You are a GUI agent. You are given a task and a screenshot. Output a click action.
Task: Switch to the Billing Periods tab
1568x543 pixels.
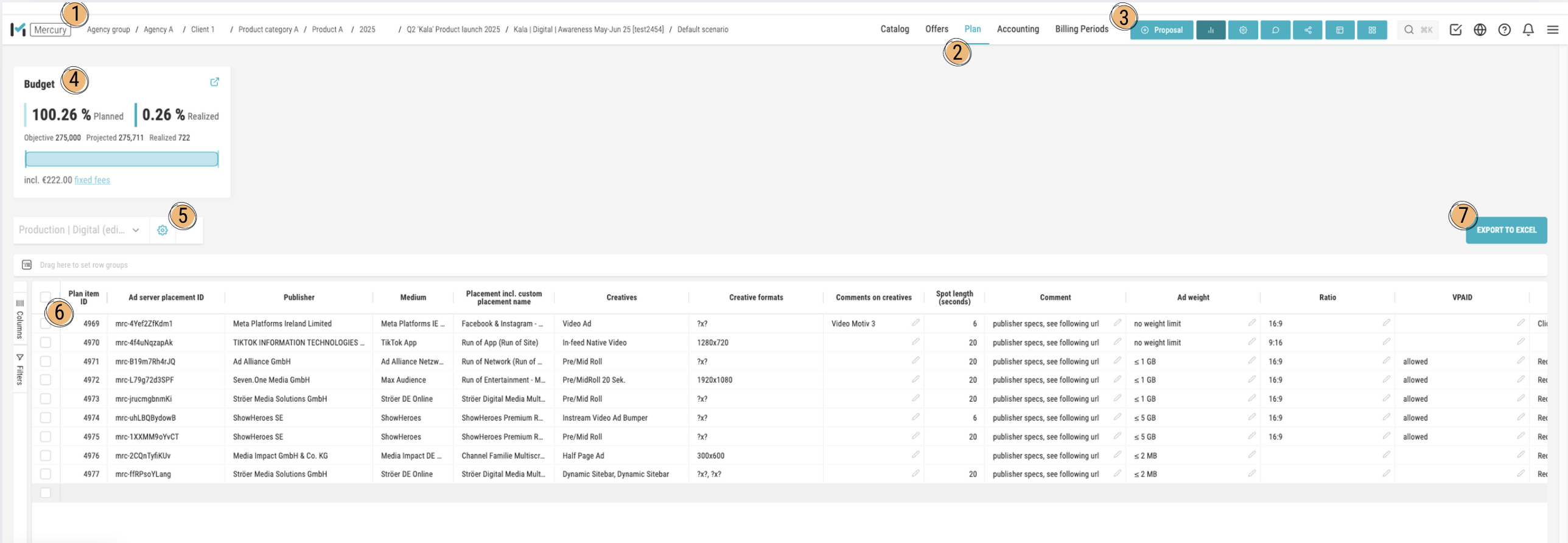(x=1081, y=29)
